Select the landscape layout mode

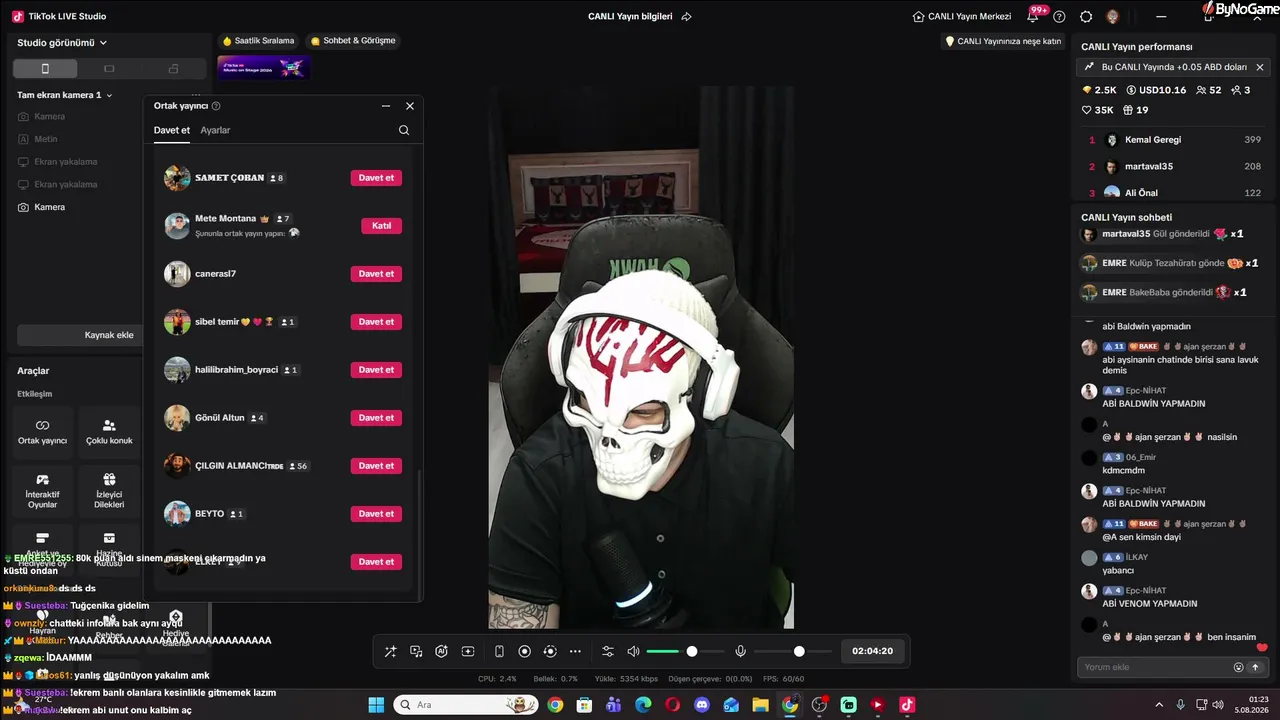(109, 69)
